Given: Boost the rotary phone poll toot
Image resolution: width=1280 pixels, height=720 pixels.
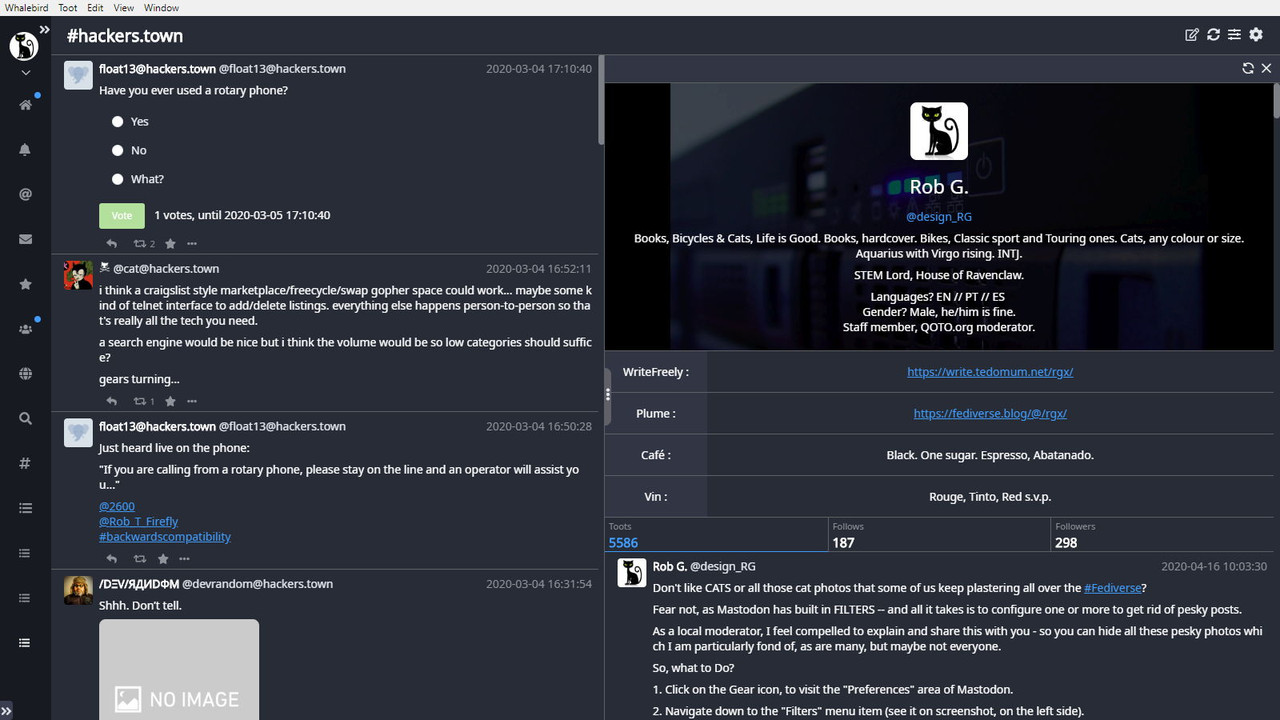Looking at the screenshot, I should (x=140, y=244).
